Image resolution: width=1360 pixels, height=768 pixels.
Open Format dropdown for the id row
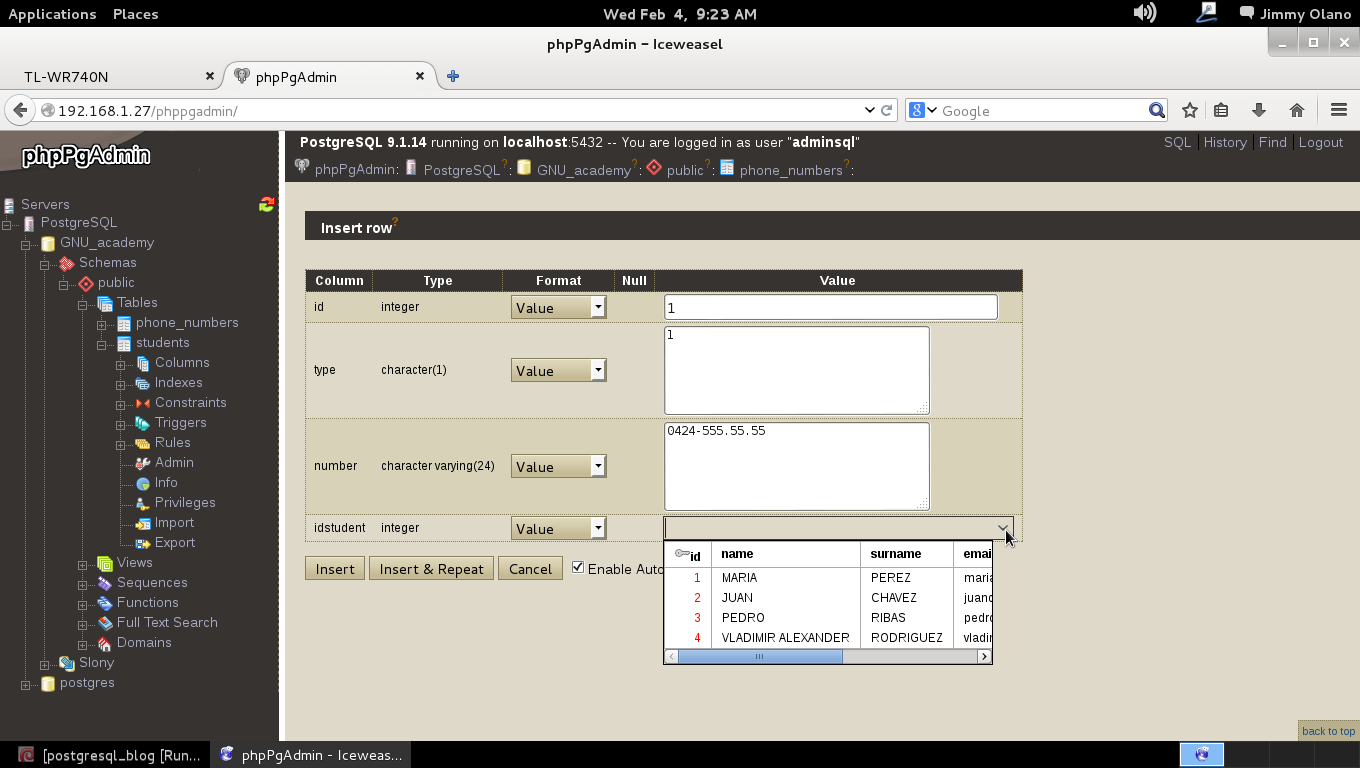(x=558, y=307)
